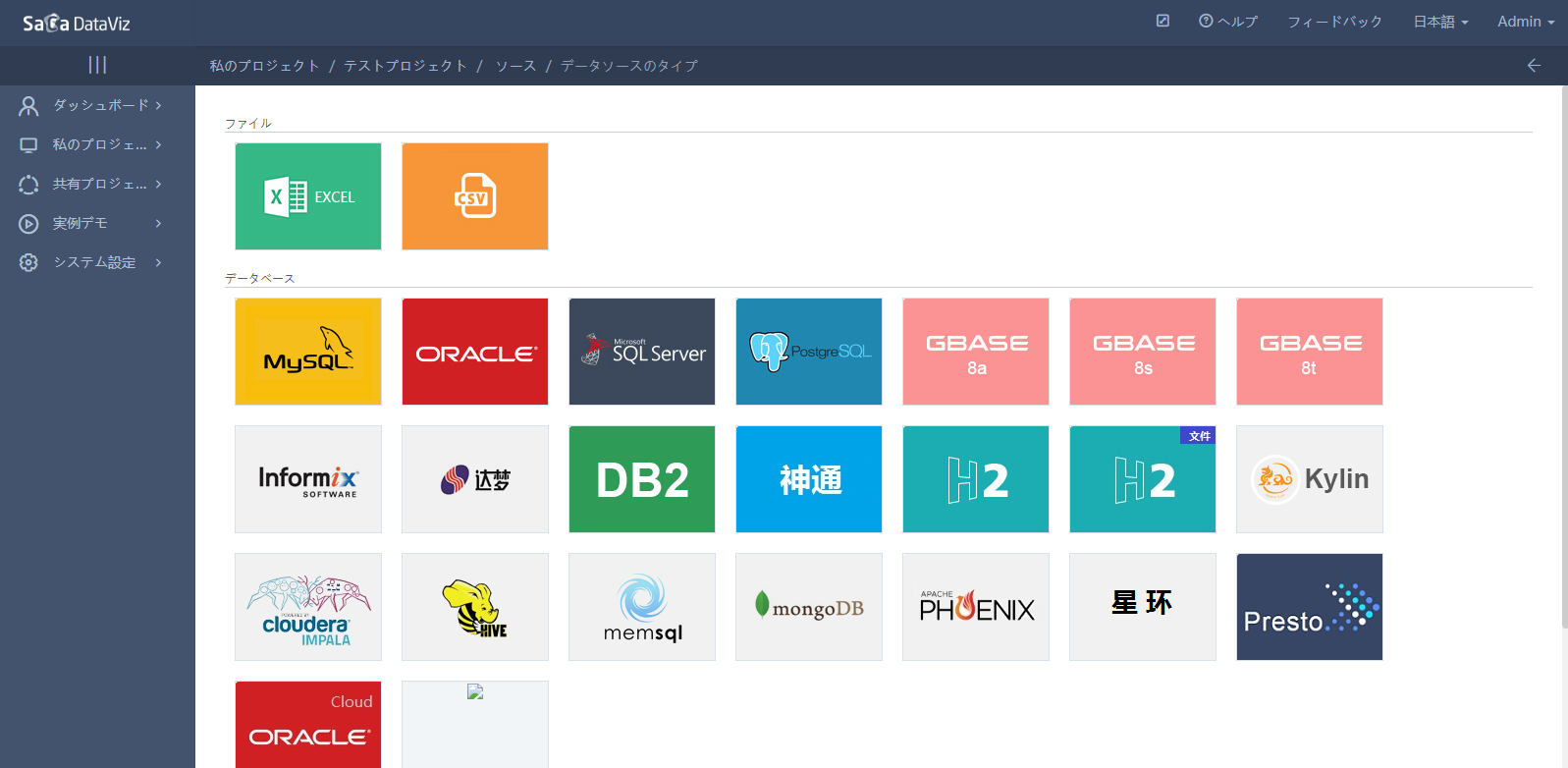Open the フィードバック feedback link

click(1335, 21)
